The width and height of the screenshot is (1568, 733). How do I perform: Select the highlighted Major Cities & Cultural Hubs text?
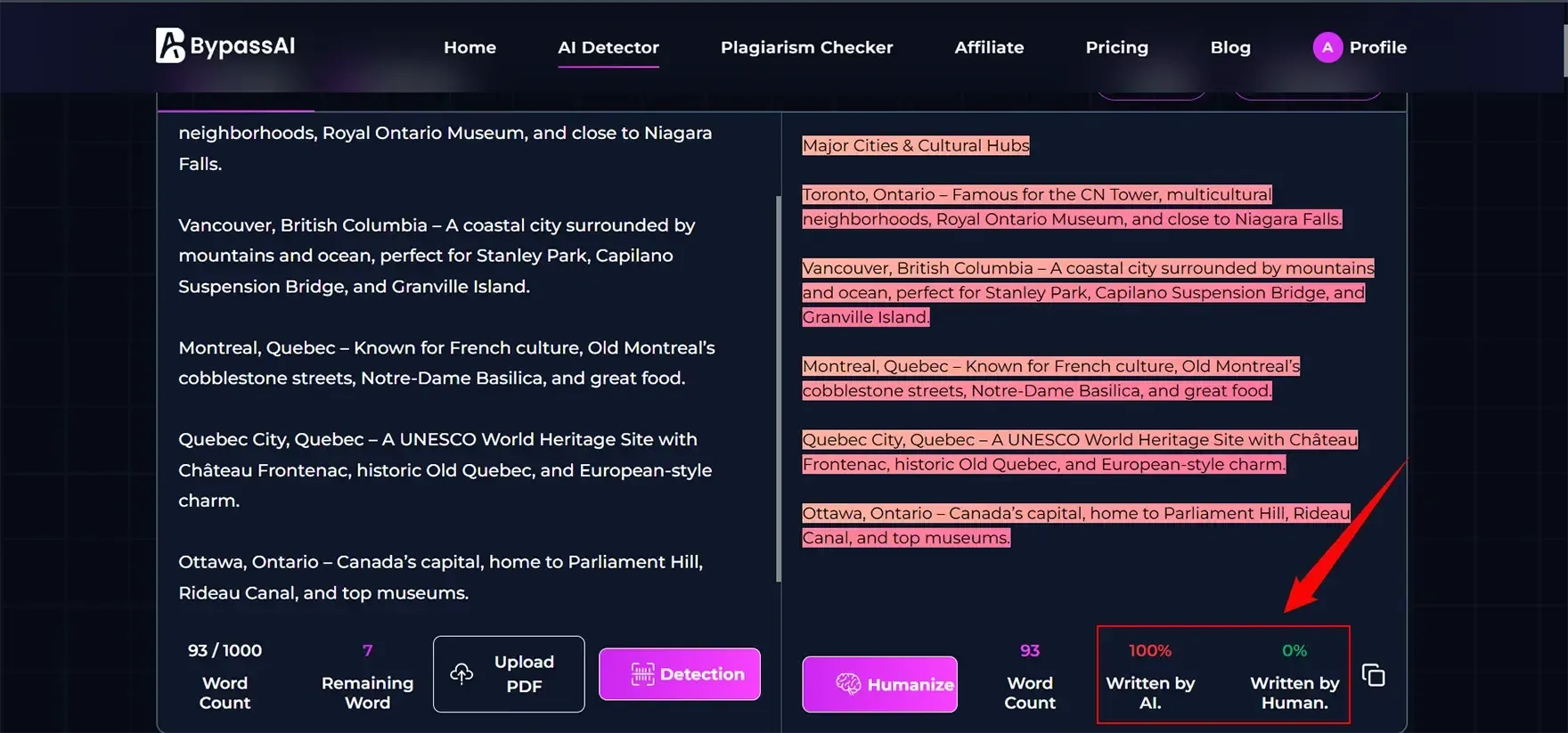coord(915,145)
